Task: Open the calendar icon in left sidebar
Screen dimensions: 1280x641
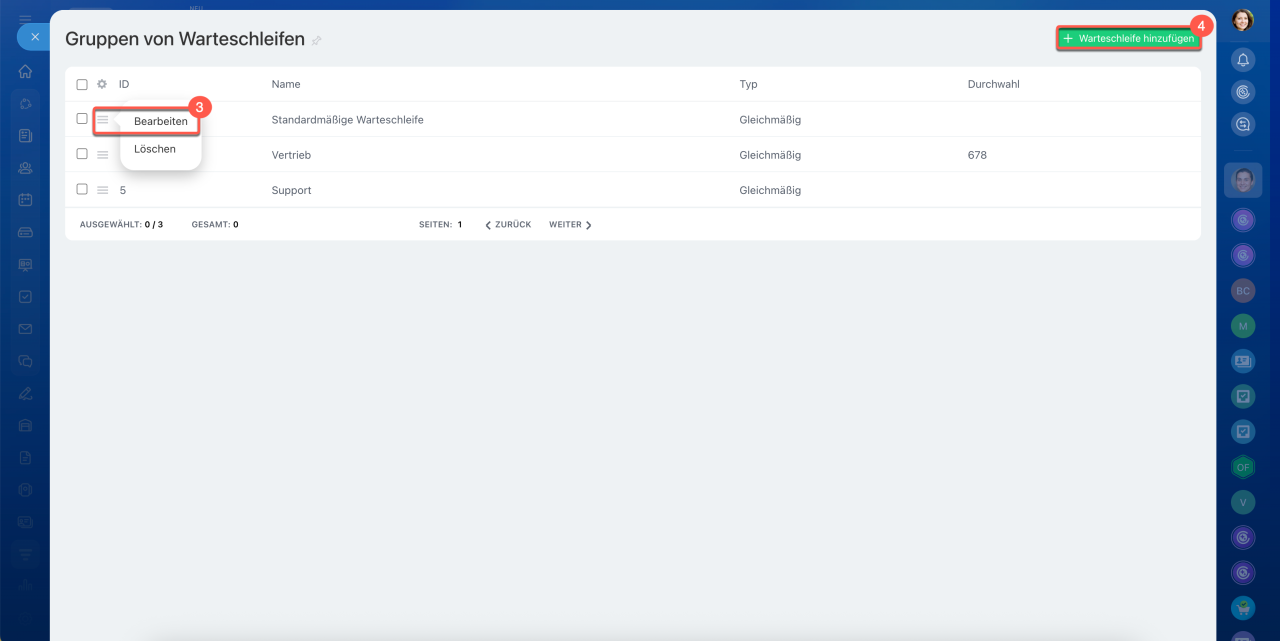Action: click(25, 199)
